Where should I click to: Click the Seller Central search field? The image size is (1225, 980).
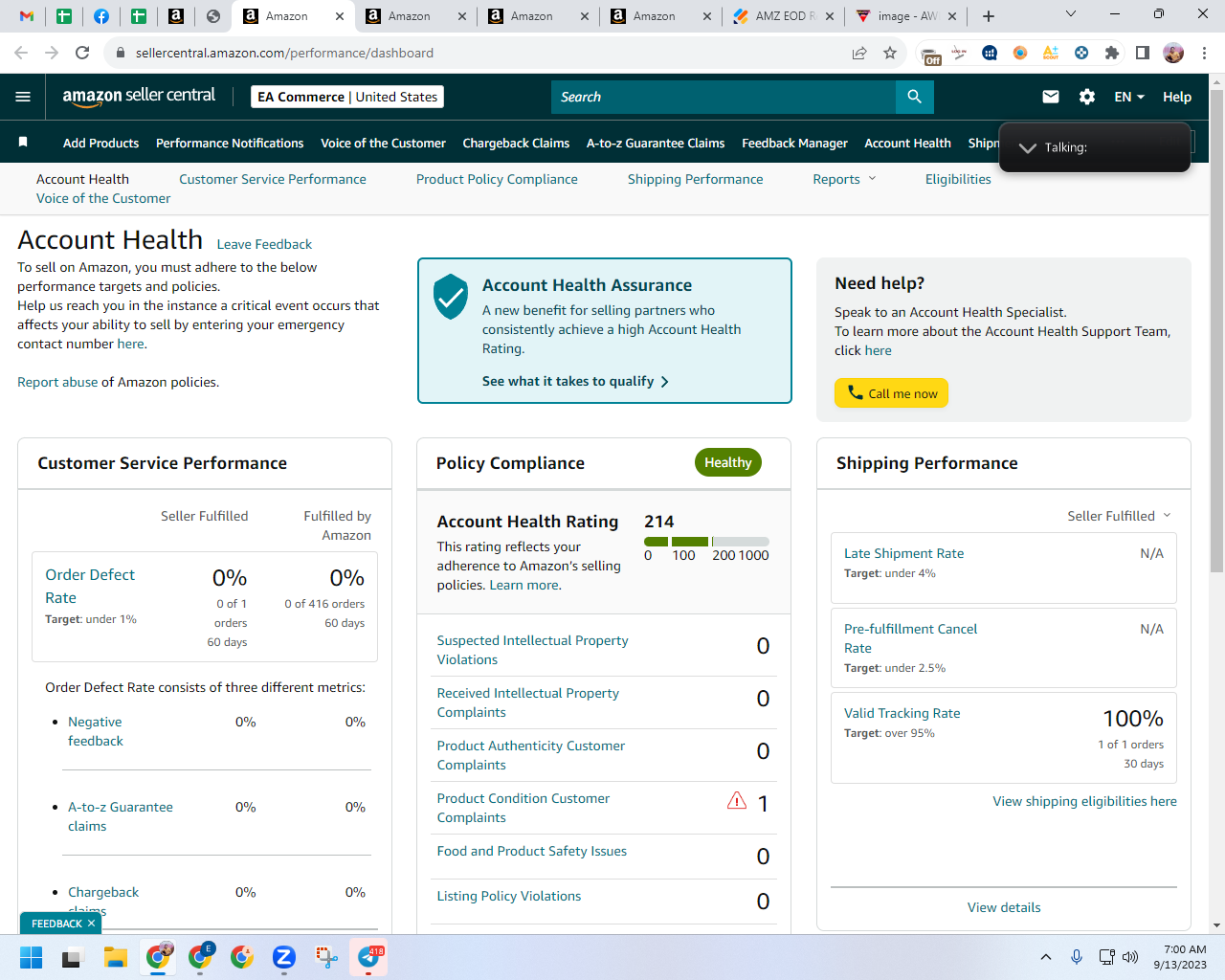(724, 97)
